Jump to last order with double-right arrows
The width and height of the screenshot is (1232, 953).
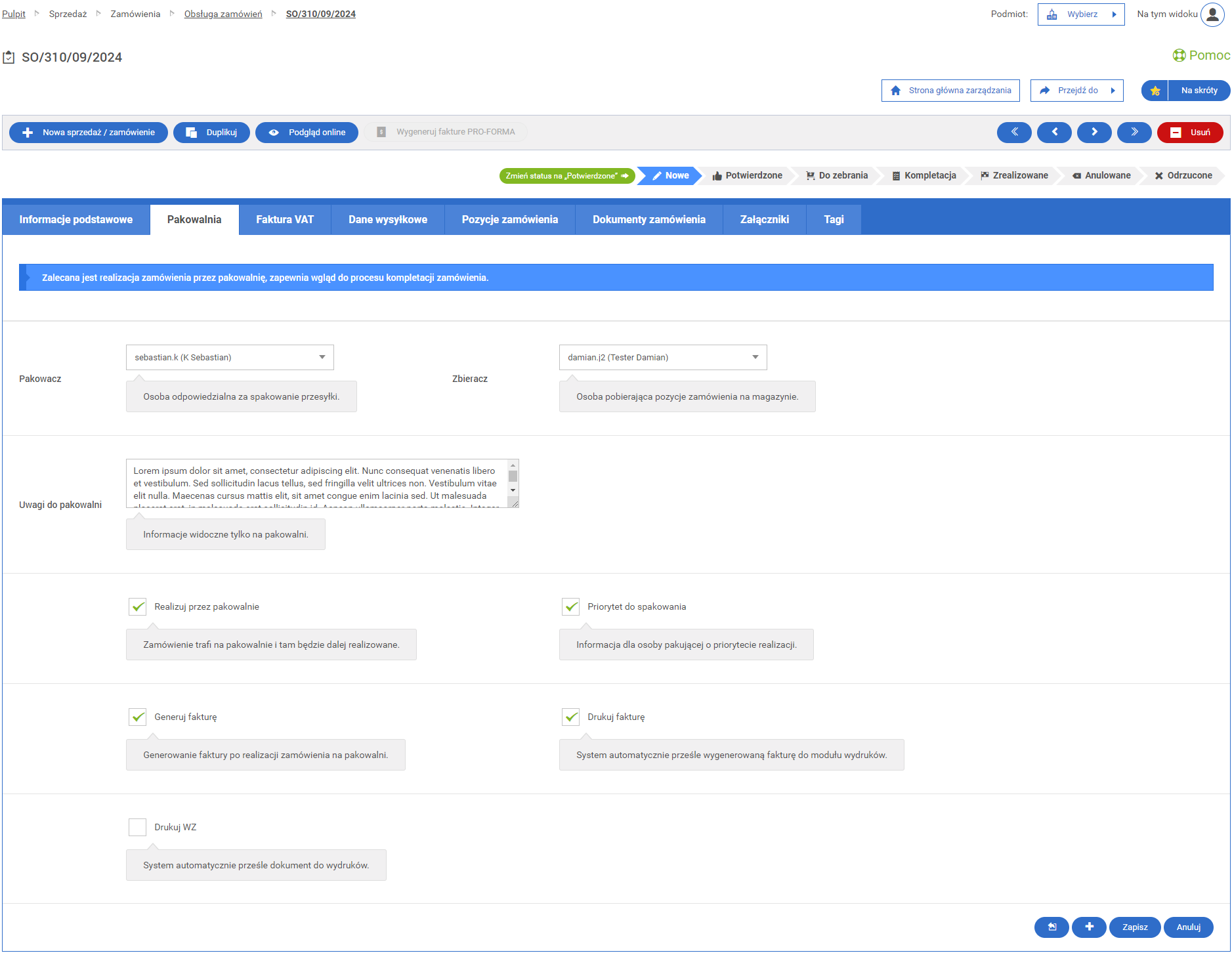[1134, 132]
